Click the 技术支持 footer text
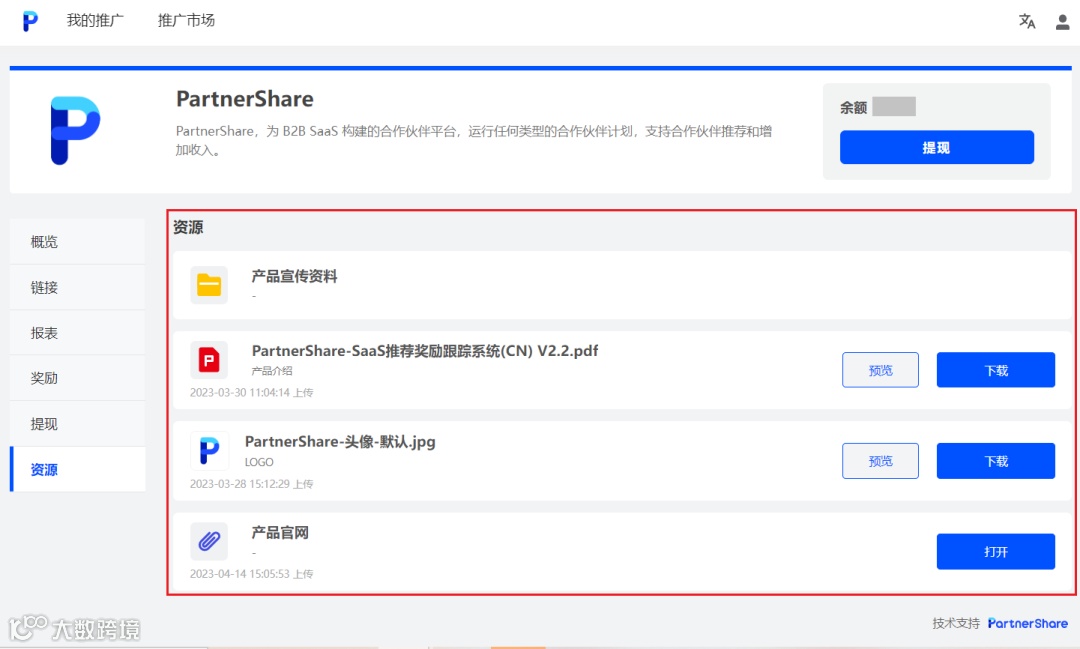1080x649 pixels. click(x=956, y=624)
